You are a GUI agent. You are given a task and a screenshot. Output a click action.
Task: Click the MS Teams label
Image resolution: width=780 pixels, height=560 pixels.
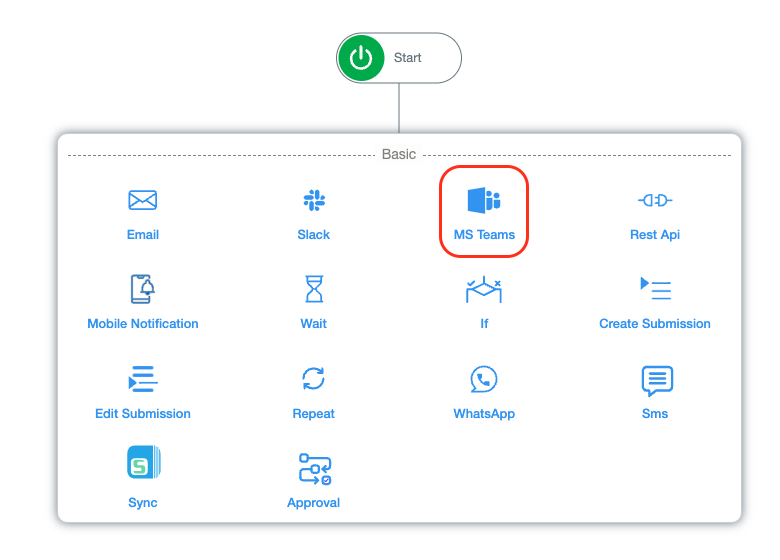pos(484,235)
